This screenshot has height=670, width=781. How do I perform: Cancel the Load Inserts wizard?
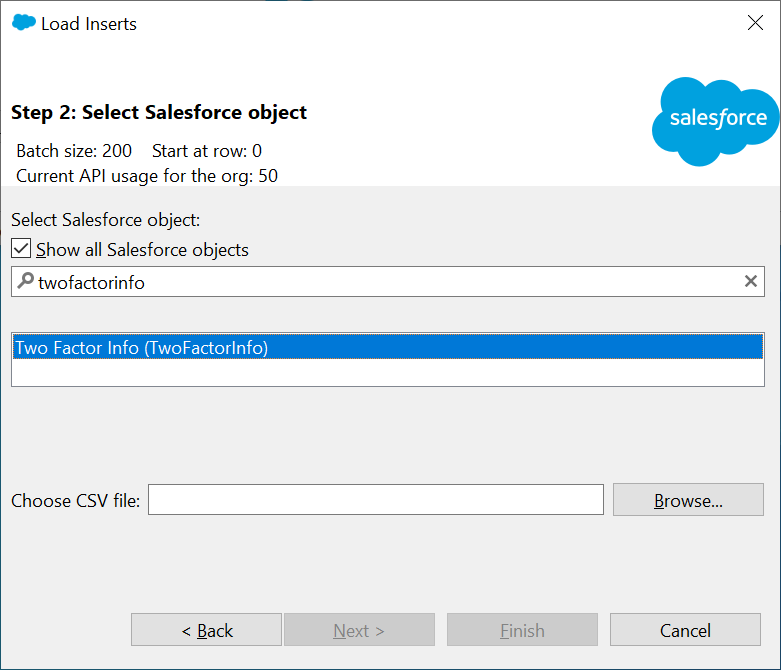[x=685, y=630]
